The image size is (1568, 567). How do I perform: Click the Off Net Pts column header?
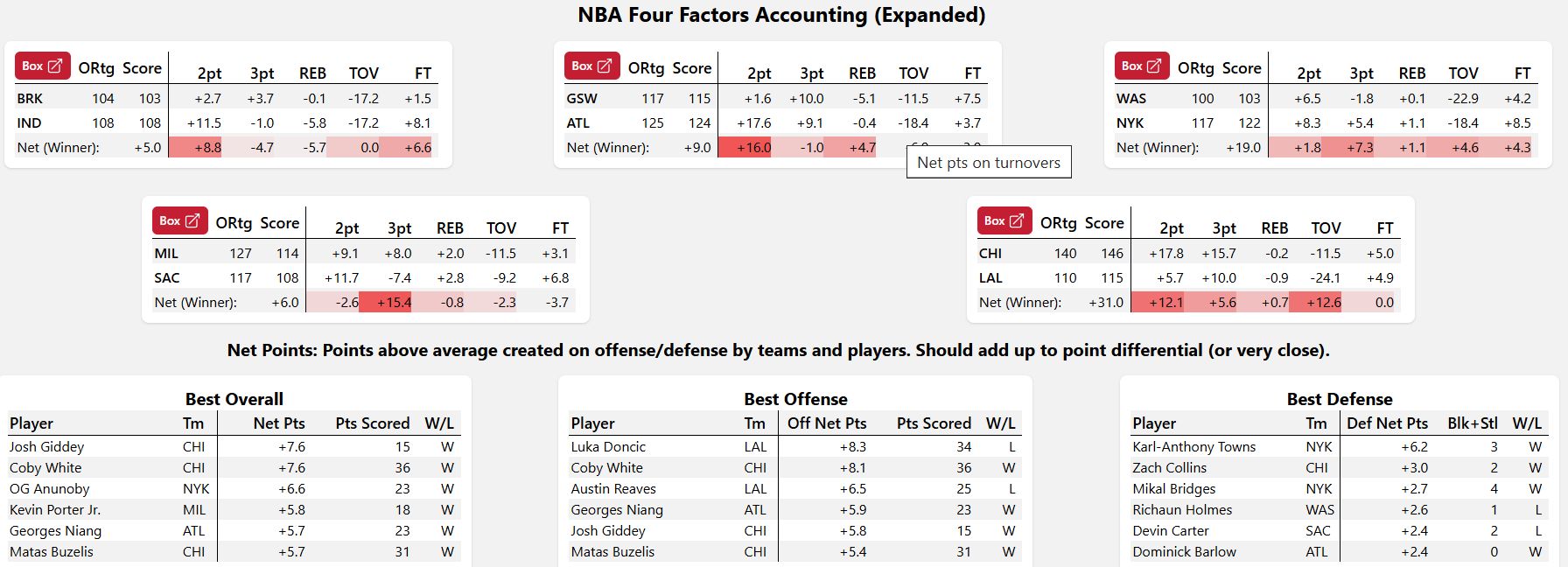pos(826,423)
